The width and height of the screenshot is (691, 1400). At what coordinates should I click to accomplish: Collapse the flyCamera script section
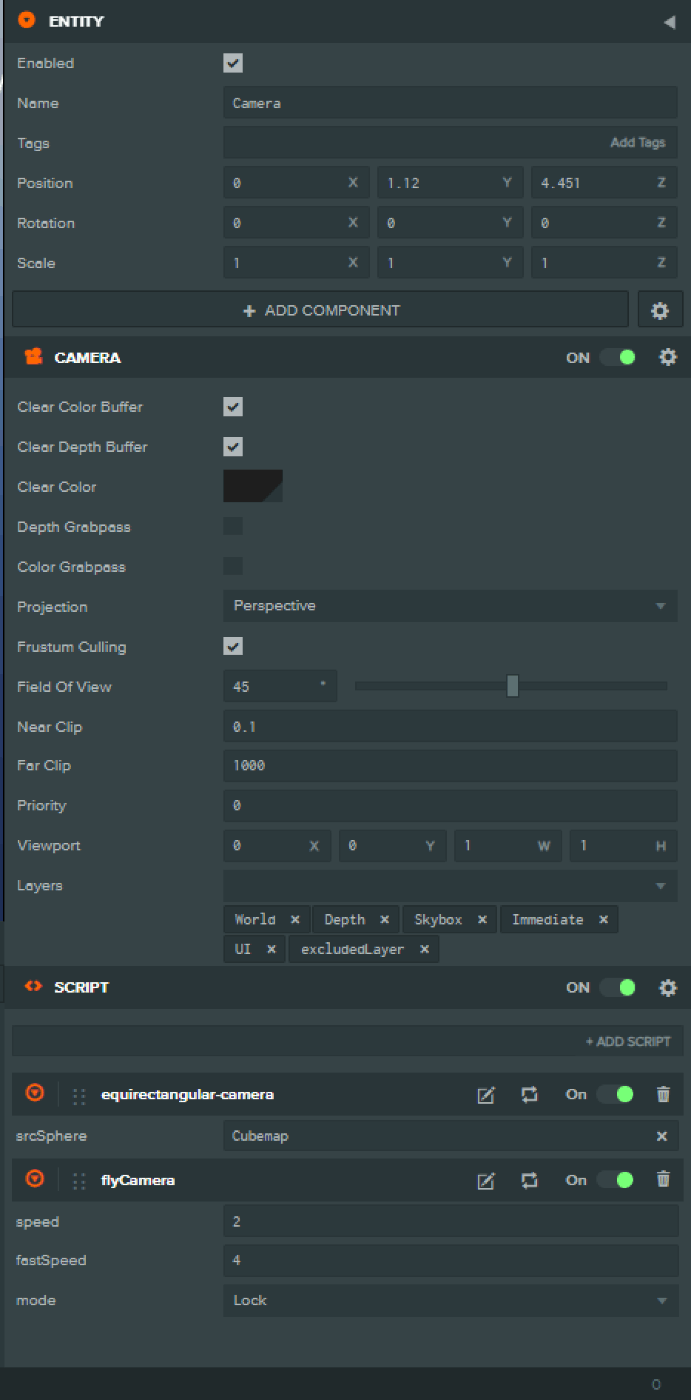pyautogui.click(x=35, y=1180)
